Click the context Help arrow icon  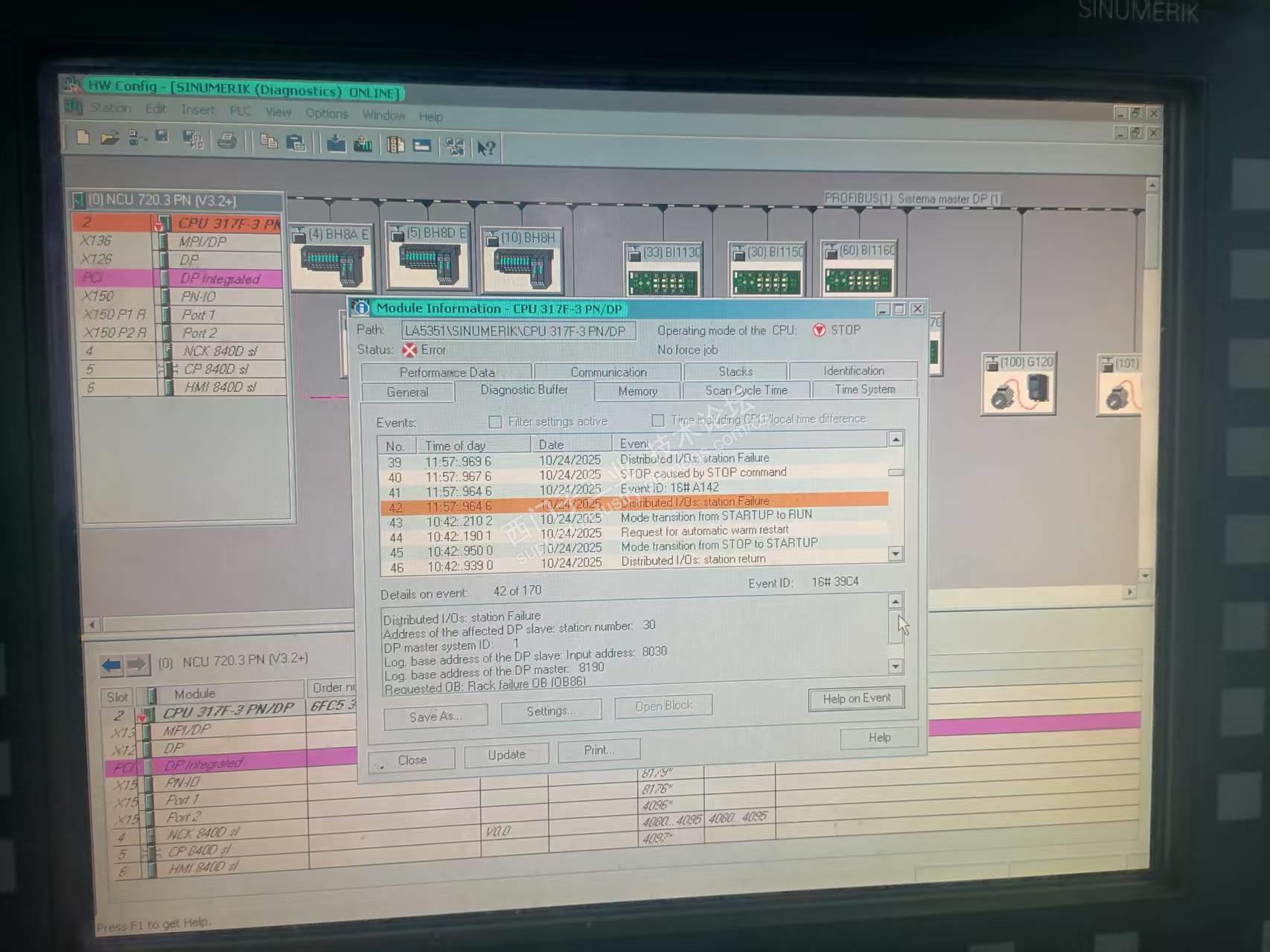click(486, 147)
